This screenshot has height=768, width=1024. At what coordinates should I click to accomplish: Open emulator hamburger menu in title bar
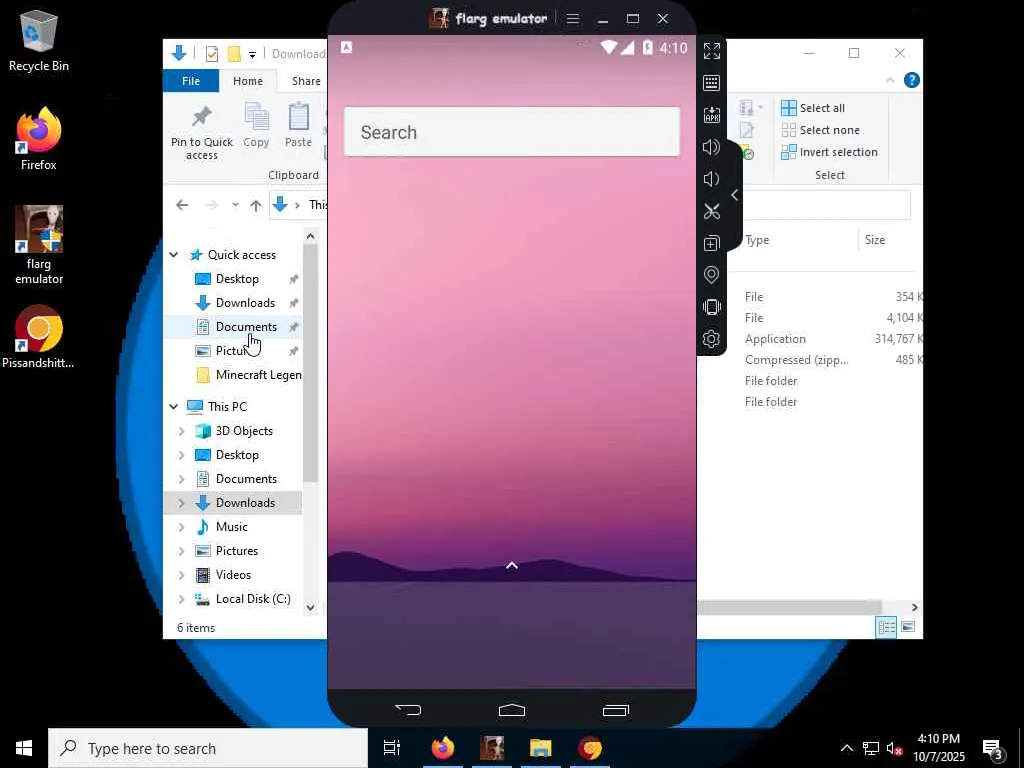point(573,19)
